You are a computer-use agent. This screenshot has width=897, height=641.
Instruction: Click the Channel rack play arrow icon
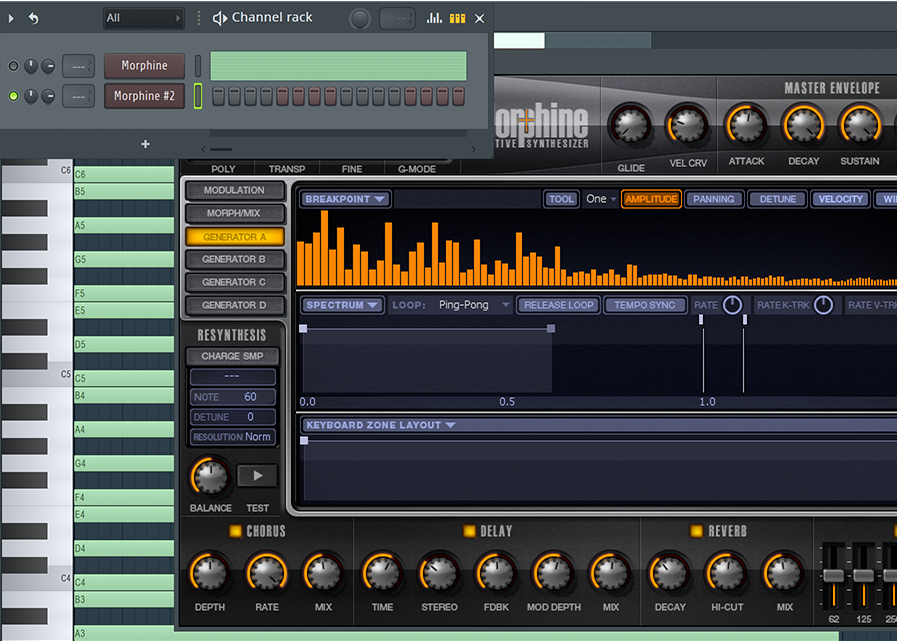click(12, 18)
